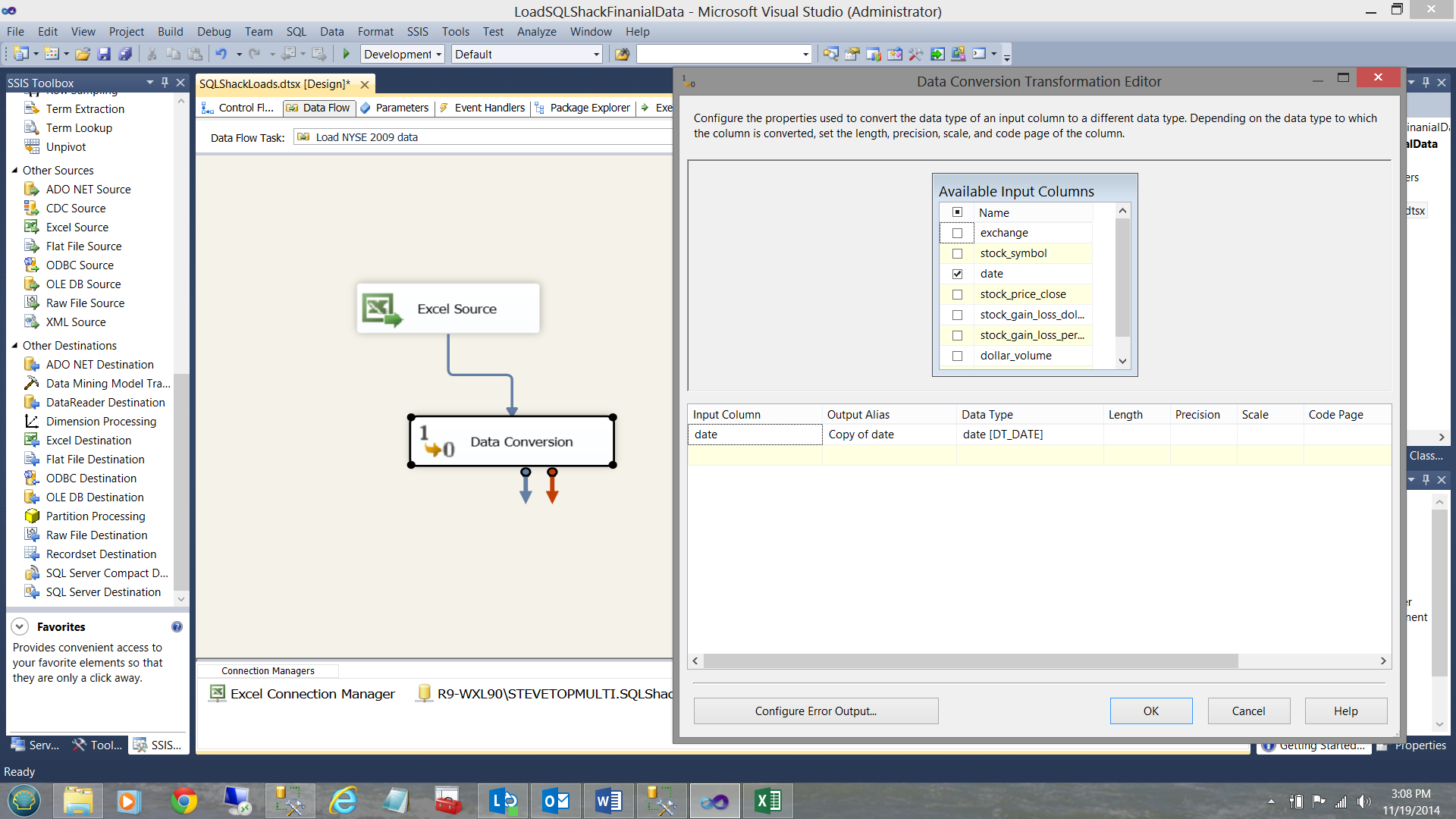
Task: Enable the stock_price_close column checkbox
Action: pos(957,294)
